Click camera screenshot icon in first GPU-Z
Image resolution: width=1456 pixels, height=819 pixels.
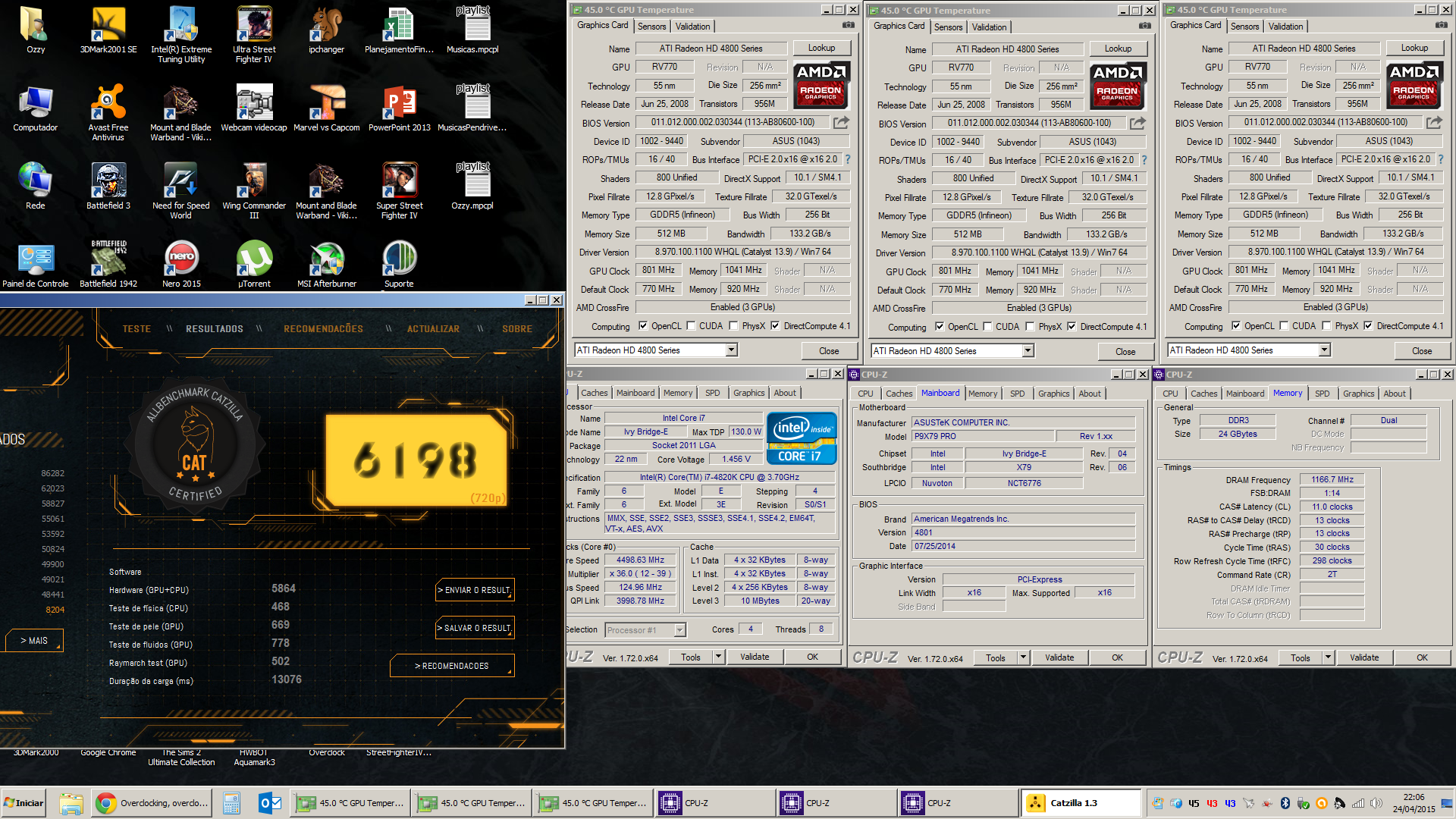849,26
